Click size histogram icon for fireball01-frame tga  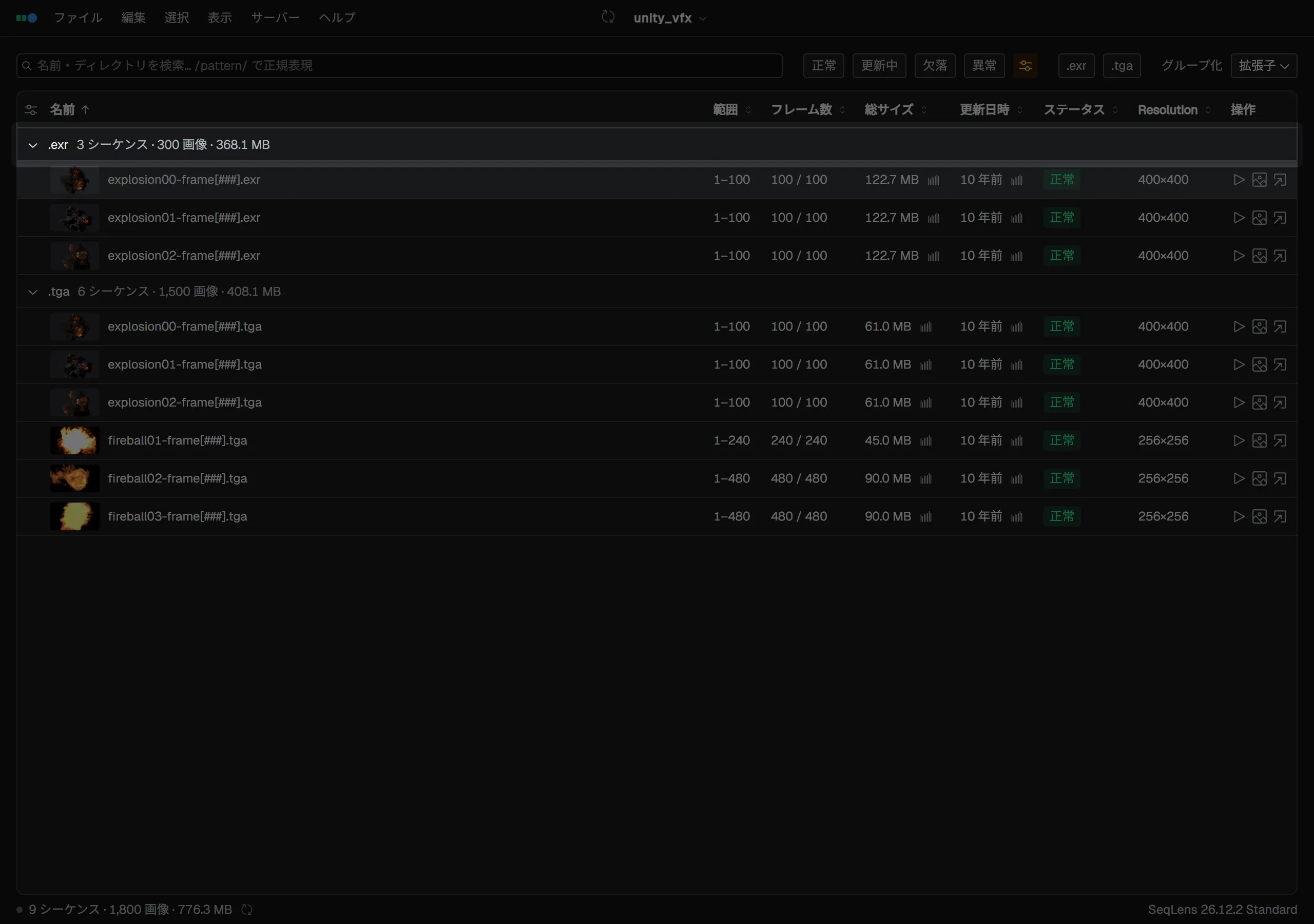926,441
